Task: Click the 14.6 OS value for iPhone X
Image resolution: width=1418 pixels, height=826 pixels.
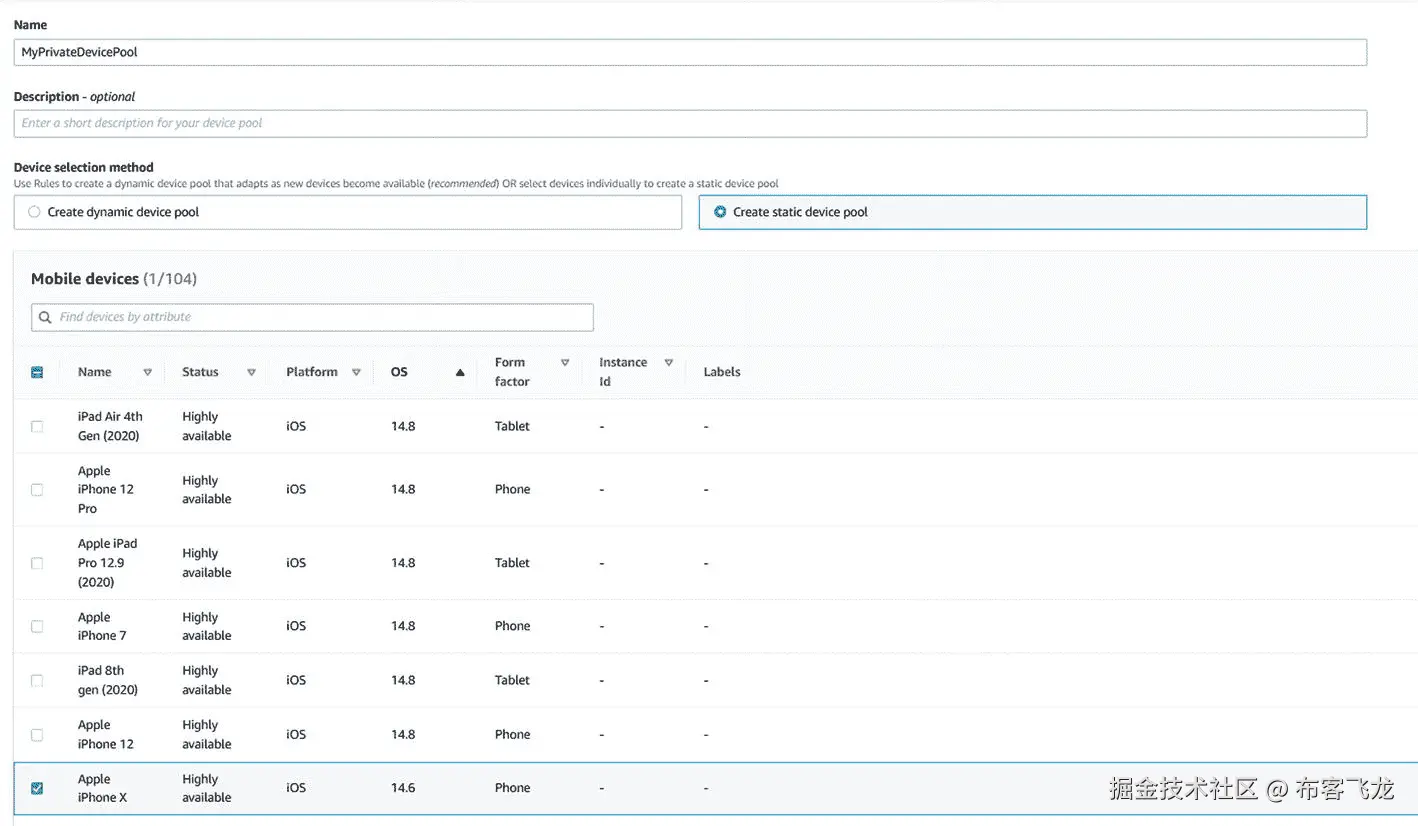Action: point(403,788)
